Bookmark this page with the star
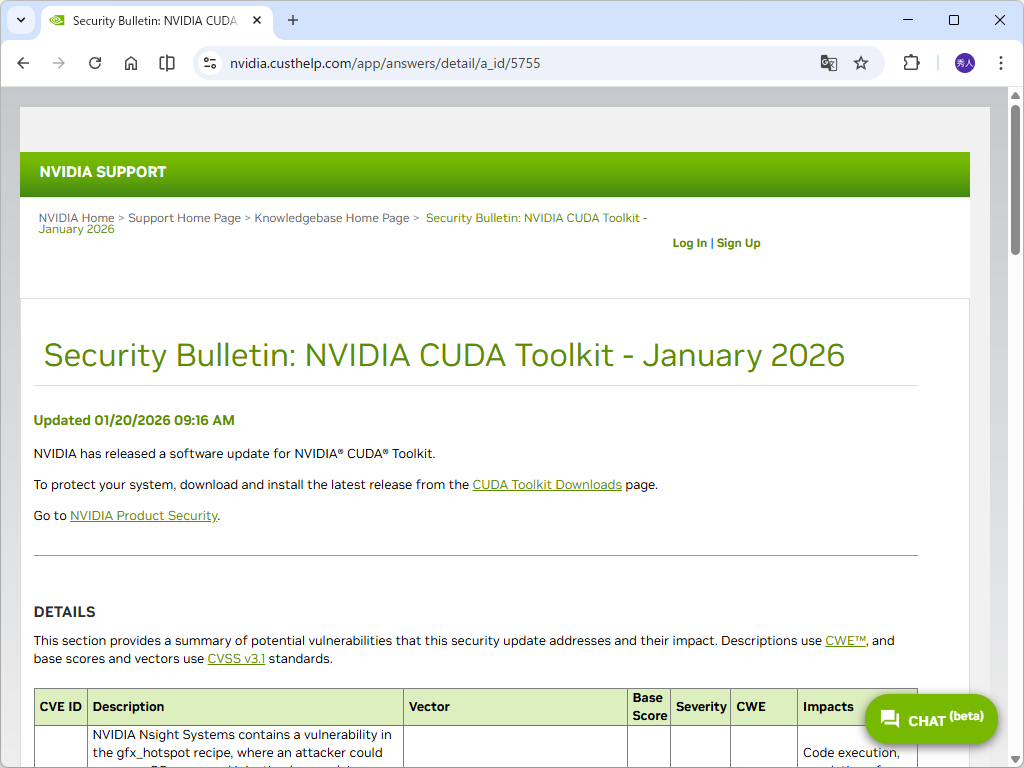This screenshot has height=768, width=1024. click(861, 63)
